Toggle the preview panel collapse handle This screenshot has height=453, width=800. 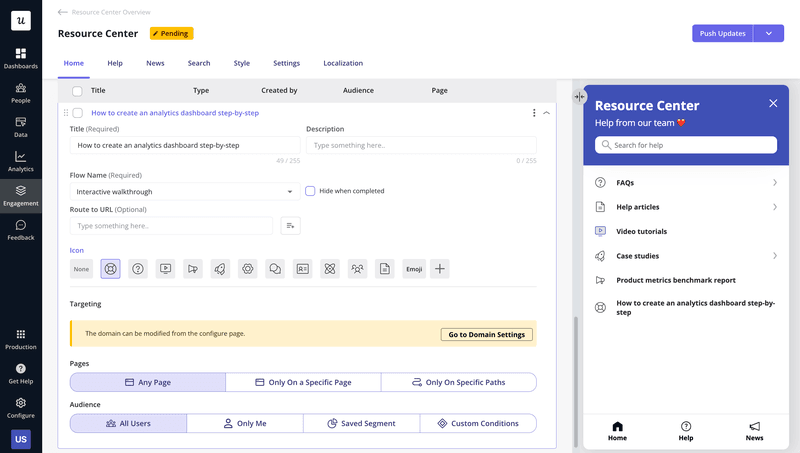coord(579,96)
